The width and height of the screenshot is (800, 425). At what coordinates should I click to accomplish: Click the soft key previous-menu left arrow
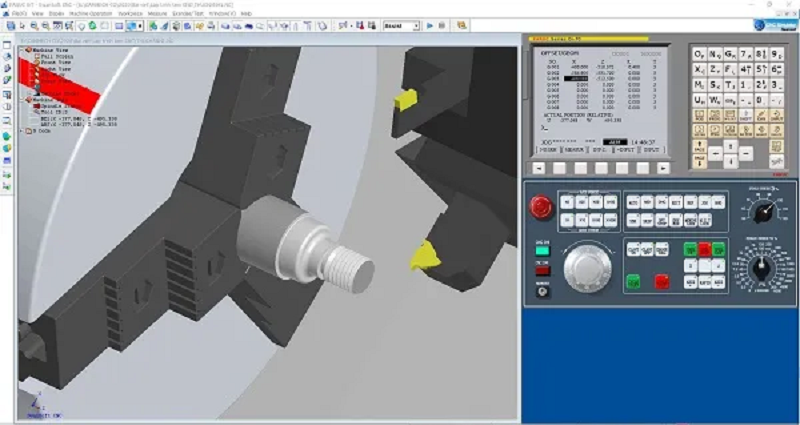pyautogui.click(x=538, y=168)
